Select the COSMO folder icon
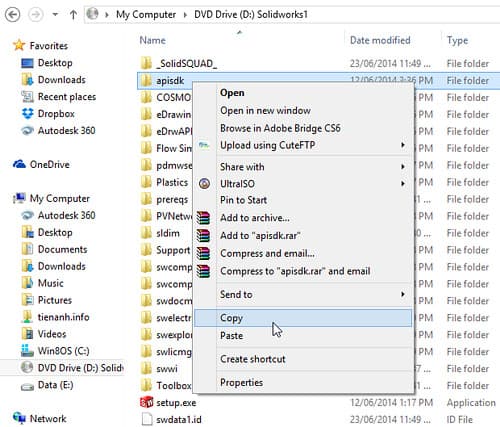The height and width of the screenshot is (427, 500). (146, 98)
